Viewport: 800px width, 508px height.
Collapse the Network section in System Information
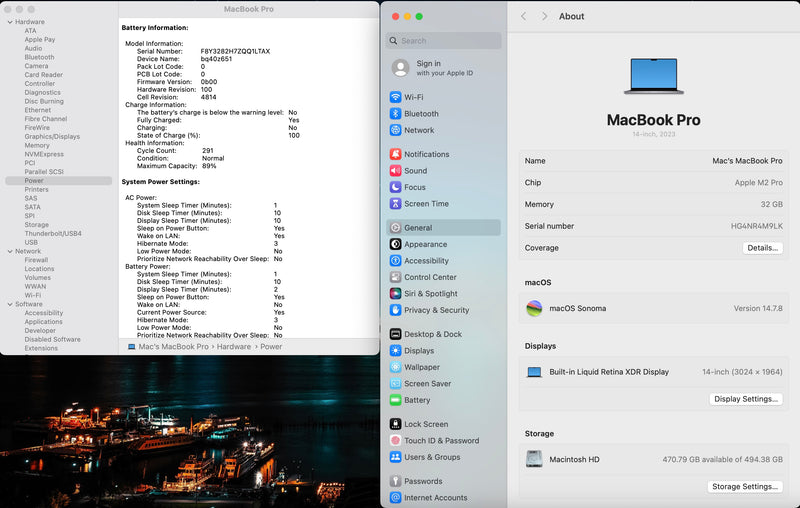pyautogui.click(x=10, y=251)
